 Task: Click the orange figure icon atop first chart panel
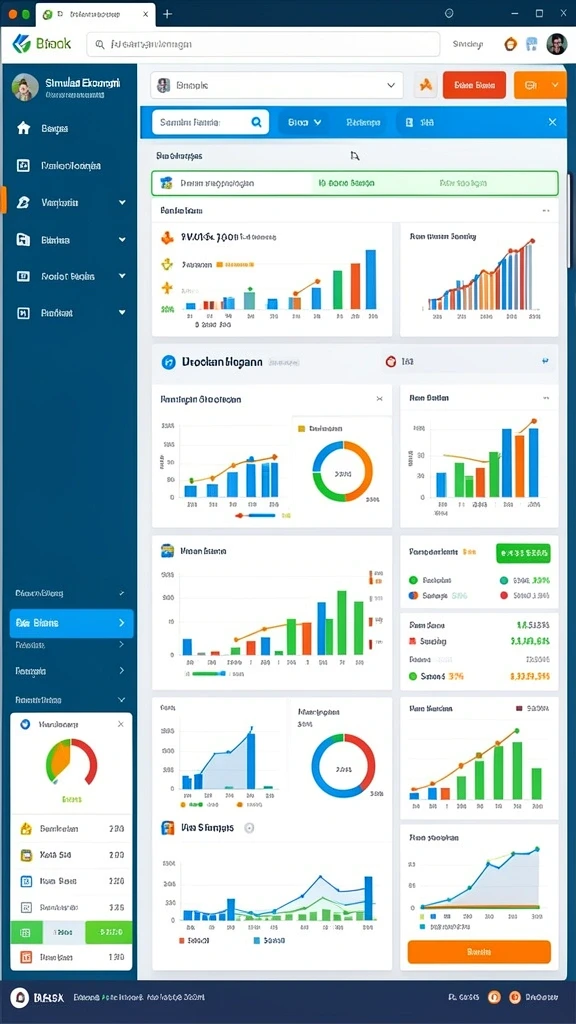coord(167,238)
